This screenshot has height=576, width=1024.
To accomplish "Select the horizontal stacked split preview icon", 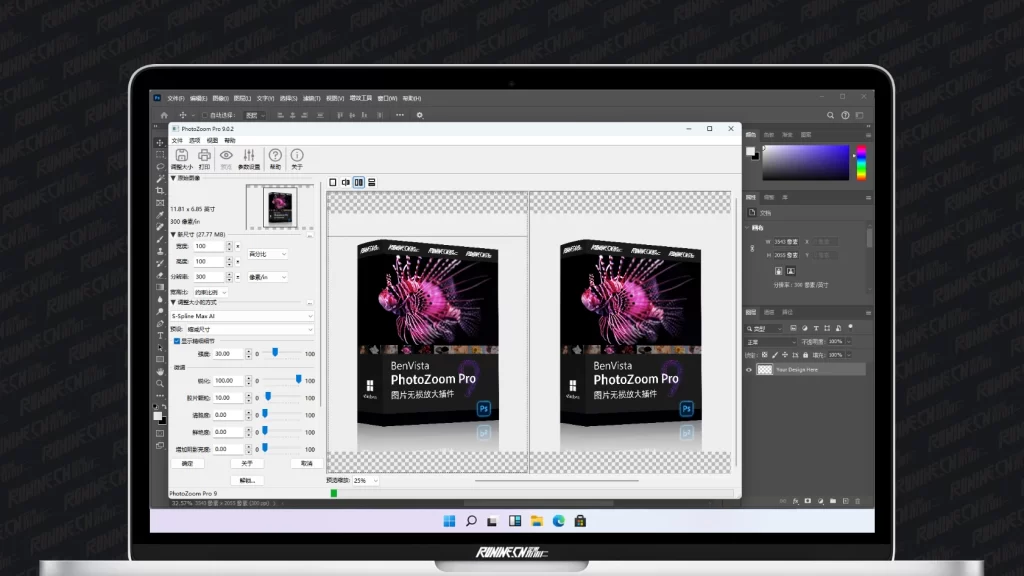I will [x=371, y=182].
